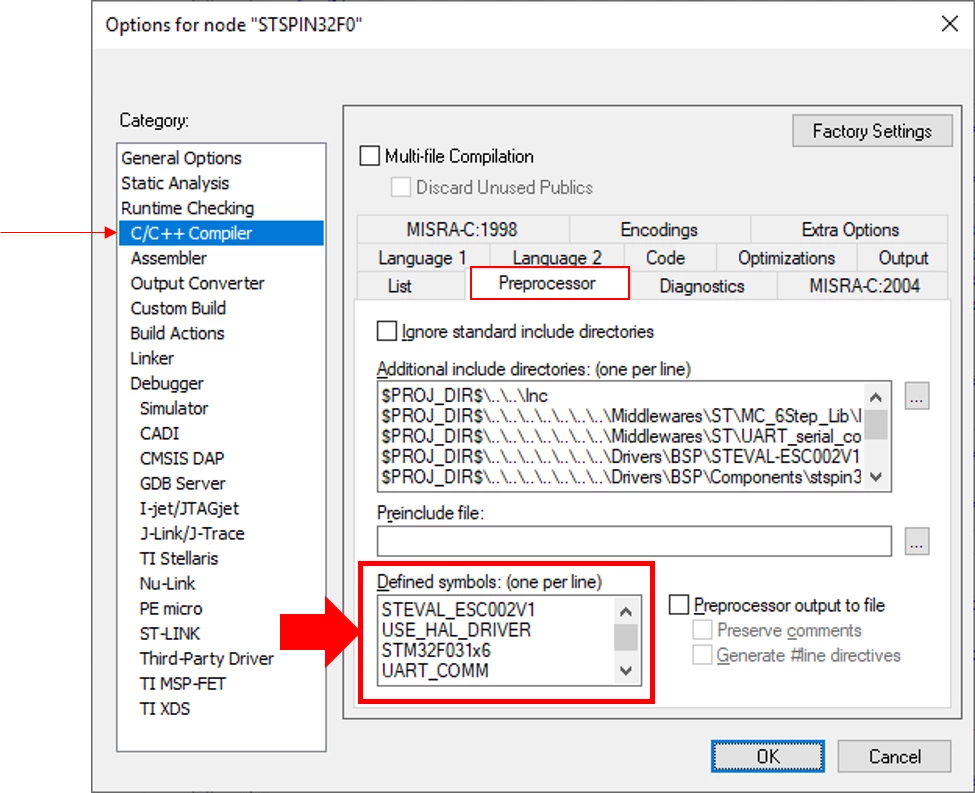Image resolution: width=975 pixels, height=793 pixels.
Task: Switch to the MISRA-C:2004 tab
Action: click(864, 285)
